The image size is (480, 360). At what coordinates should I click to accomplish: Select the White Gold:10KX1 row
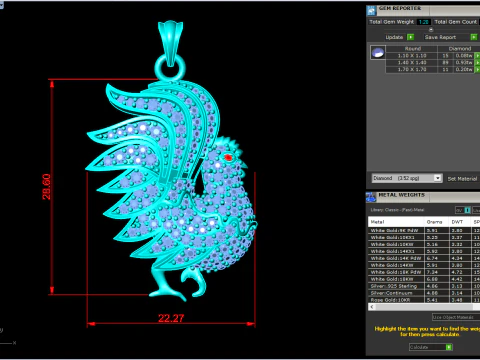(424, 237)
